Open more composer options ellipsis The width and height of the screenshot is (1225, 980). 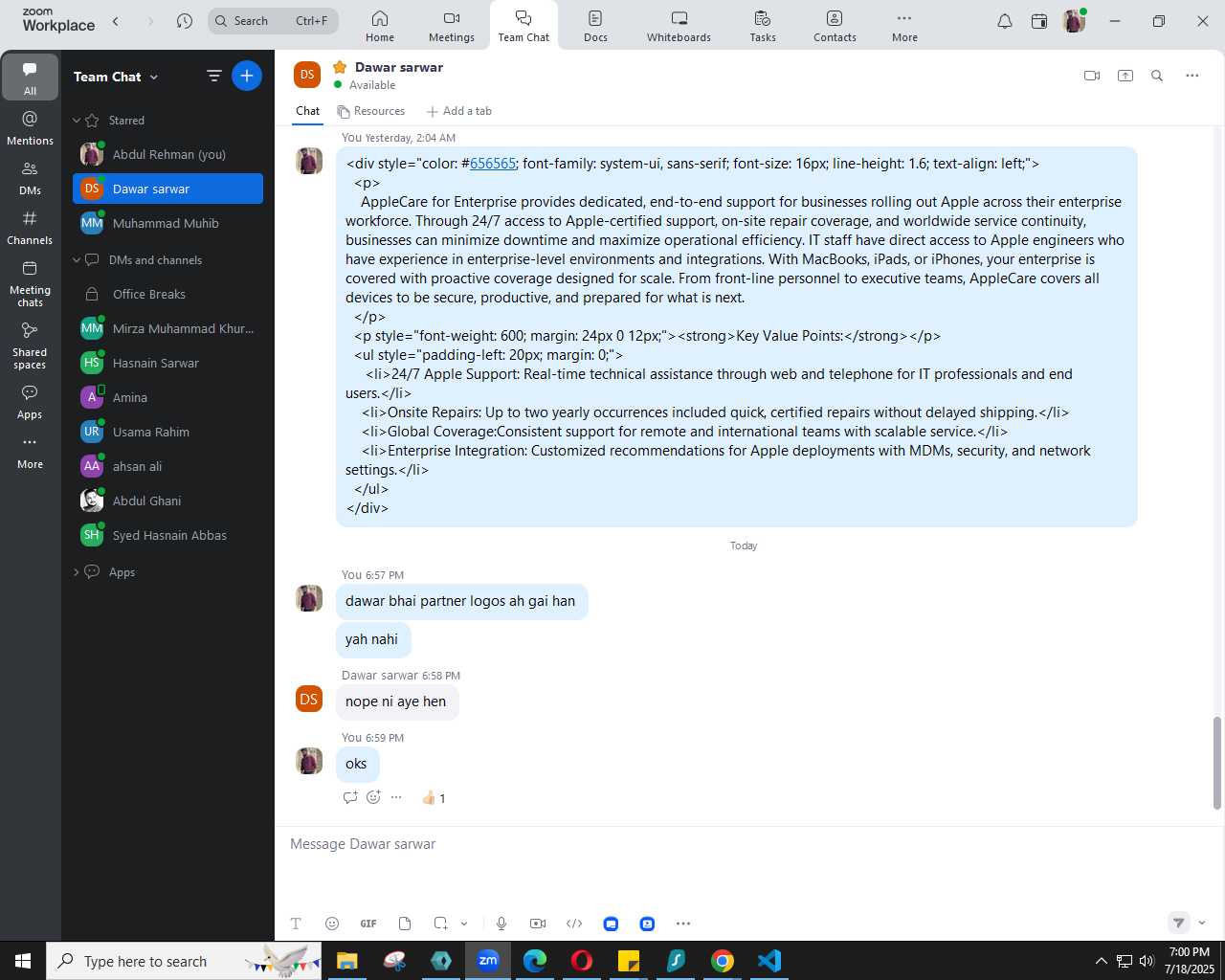coord(683,924)
